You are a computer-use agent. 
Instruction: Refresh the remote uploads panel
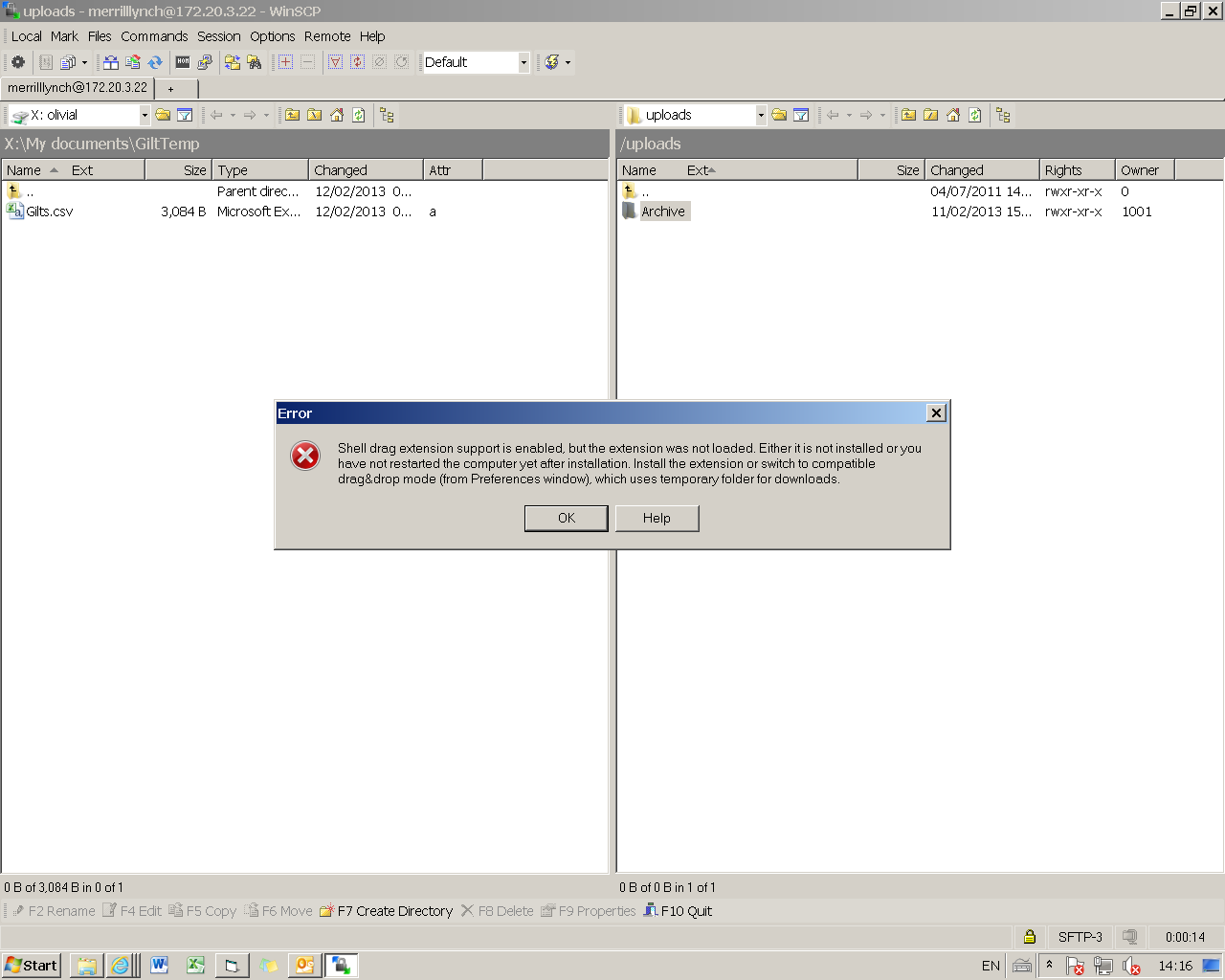[x=975, y=115]
